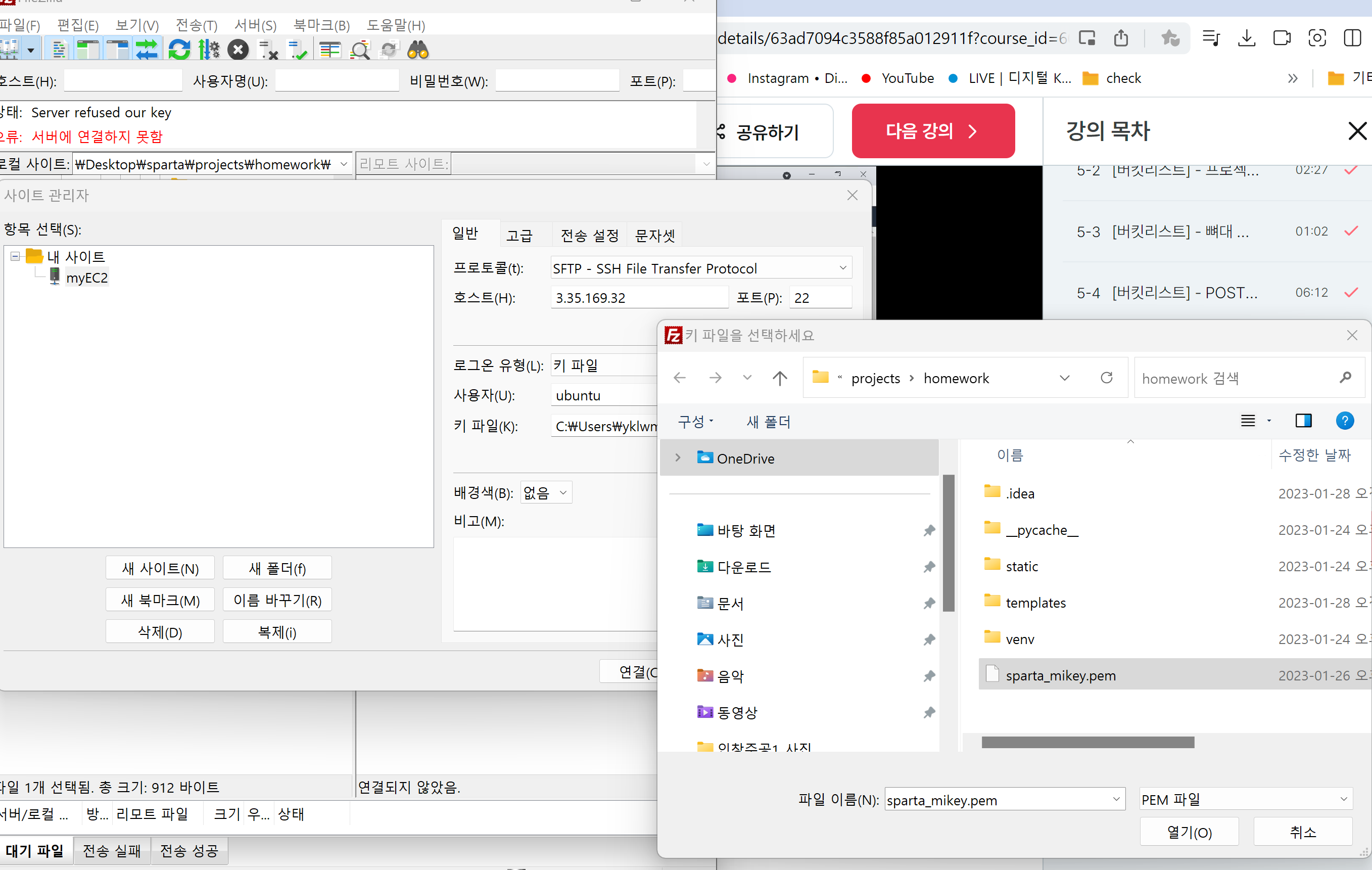Click binoculars file search icon
The width and height of the screenshot is (1372, 870).
[418, 50]
